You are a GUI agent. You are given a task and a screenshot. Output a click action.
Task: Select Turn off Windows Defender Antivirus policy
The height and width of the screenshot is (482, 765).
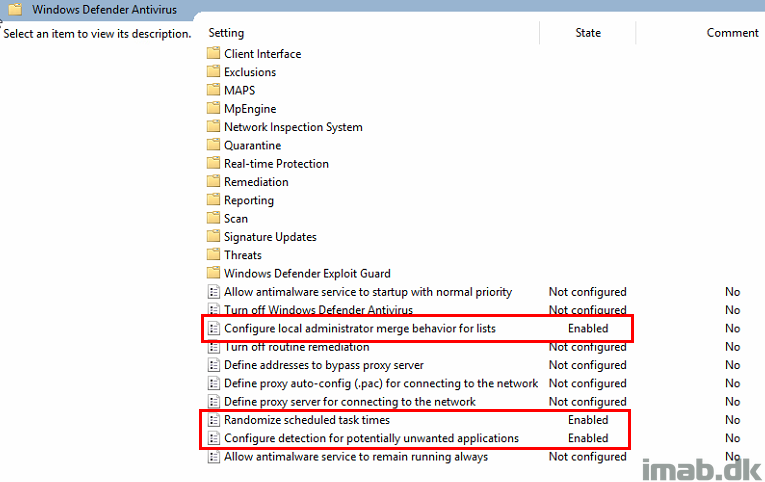(x=318, y=310)
